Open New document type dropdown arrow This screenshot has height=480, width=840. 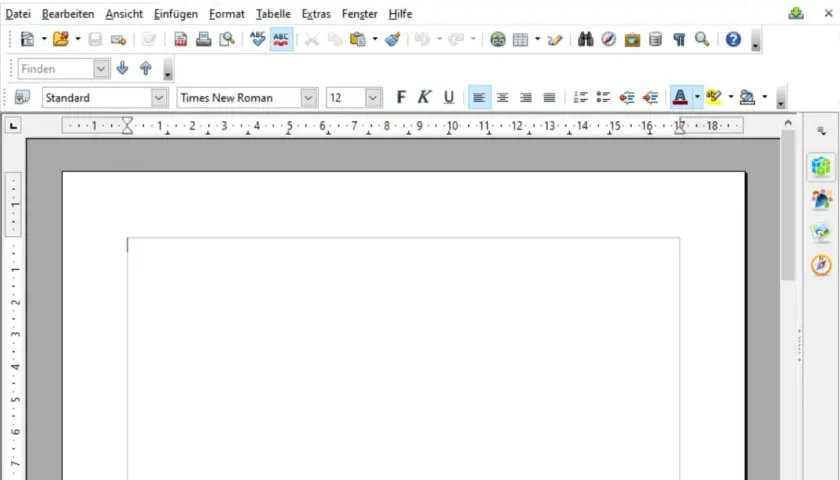(44, 39)
